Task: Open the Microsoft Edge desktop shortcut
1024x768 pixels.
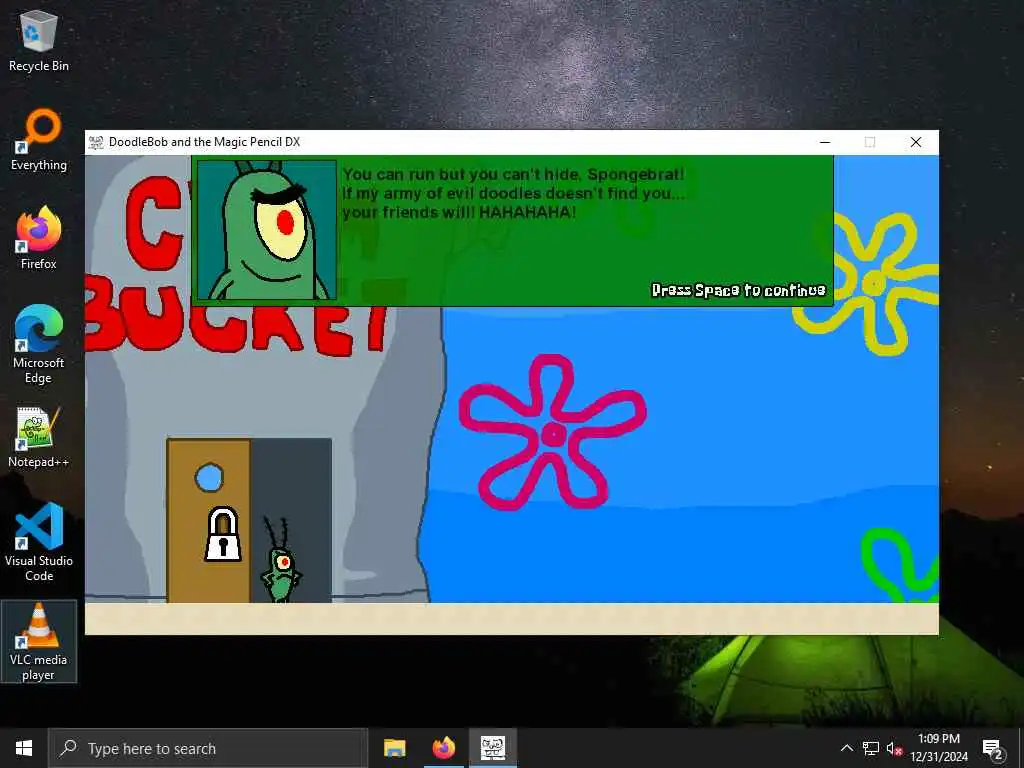Action: pyautogui.click(x=39, y=344)
